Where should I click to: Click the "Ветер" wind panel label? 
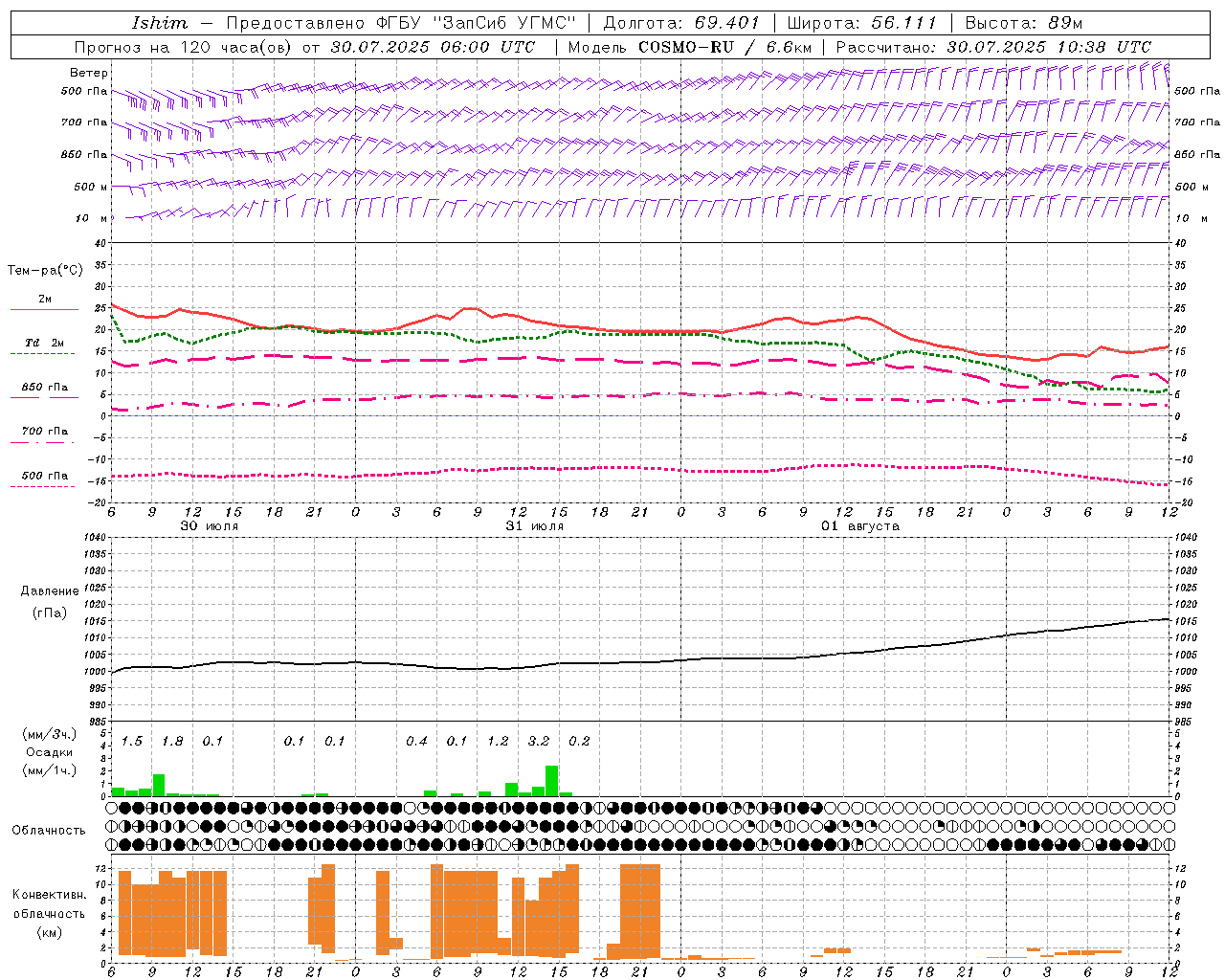point(89,73)
